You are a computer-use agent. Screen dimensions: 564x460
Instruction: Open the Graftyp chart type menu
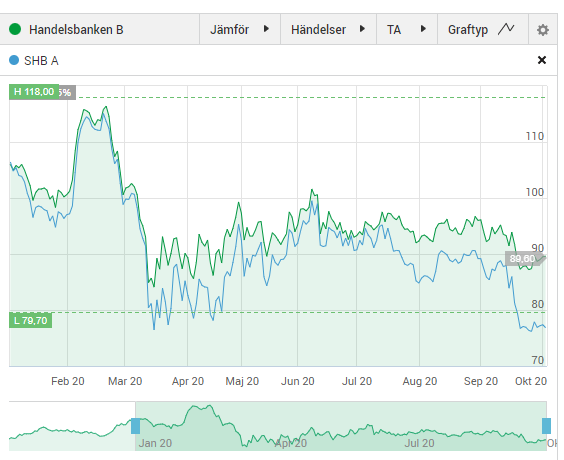coord(483,29)
